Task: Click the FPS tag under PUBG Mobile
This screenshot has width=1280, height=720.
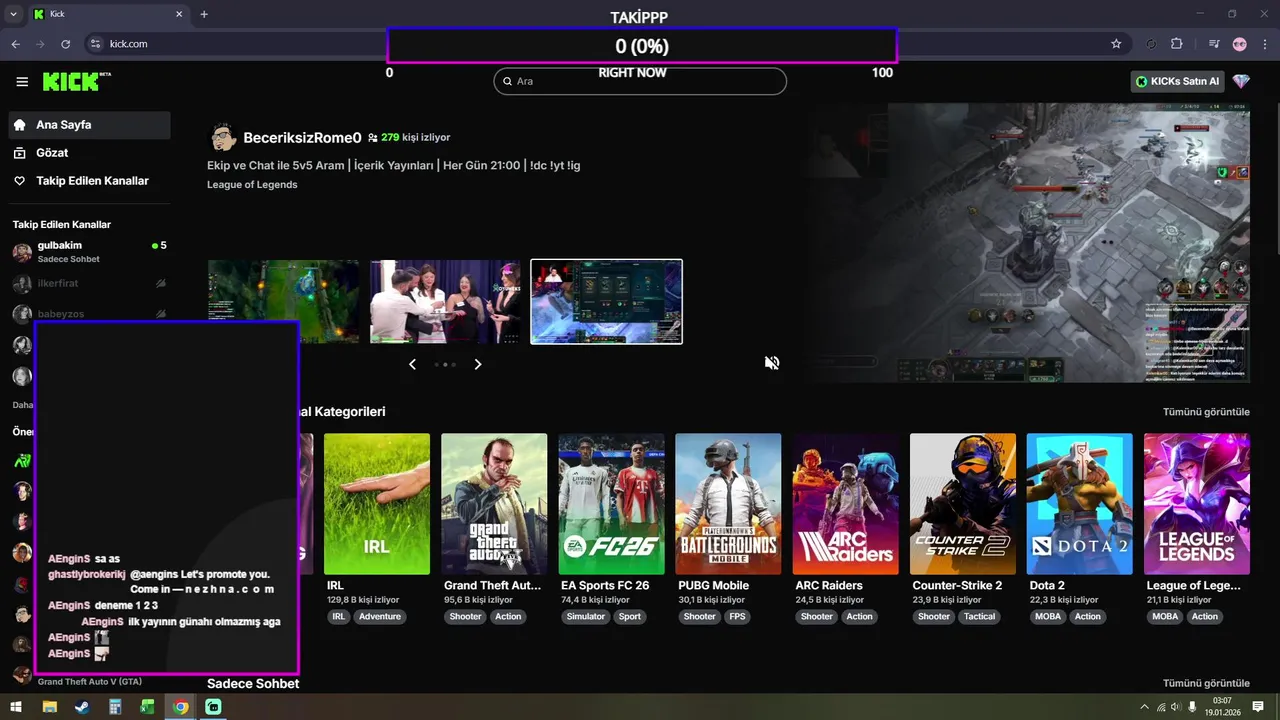Action: (738, 617)
